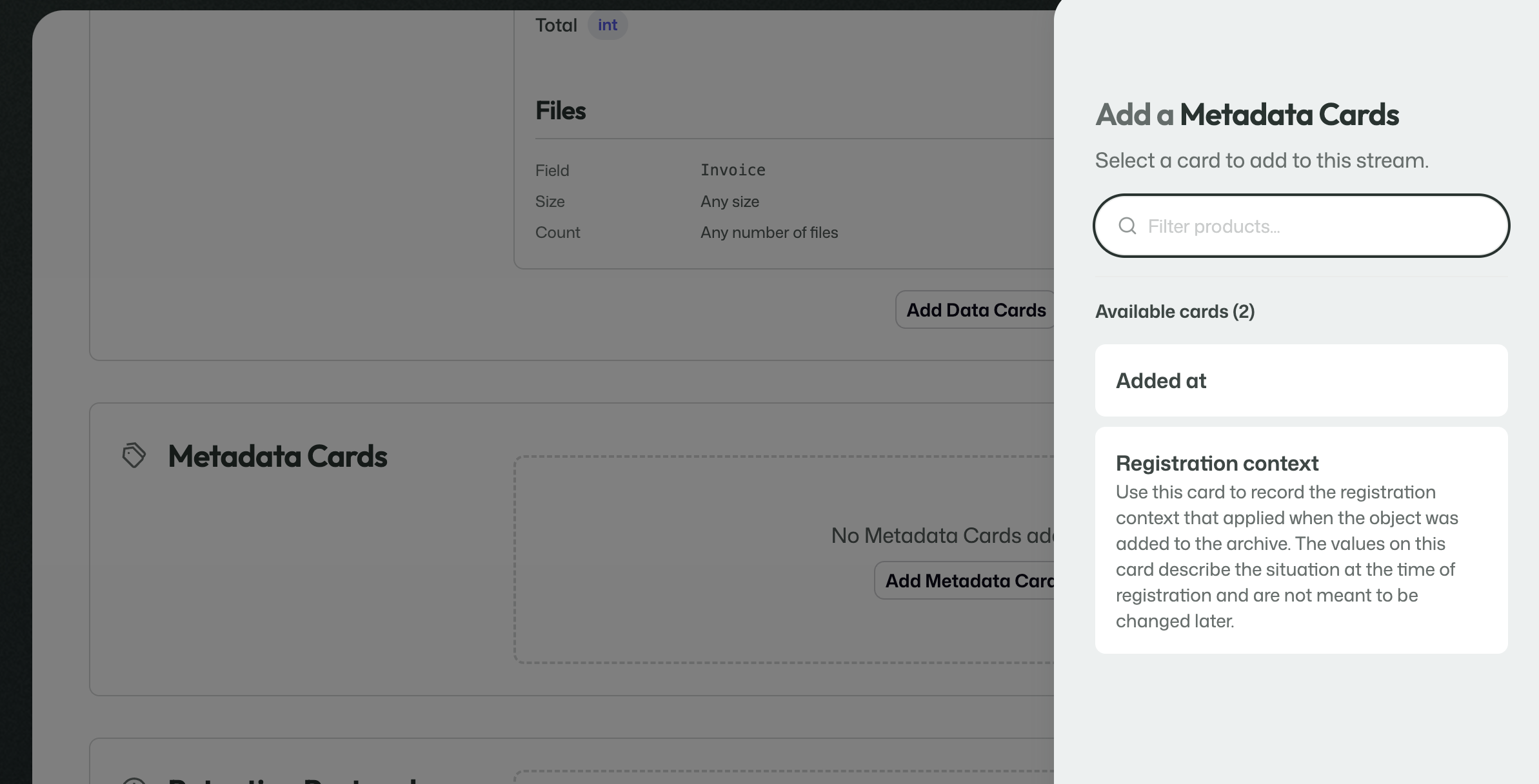
Task: Click the Count row label
Action: click(x=558, y=233)
